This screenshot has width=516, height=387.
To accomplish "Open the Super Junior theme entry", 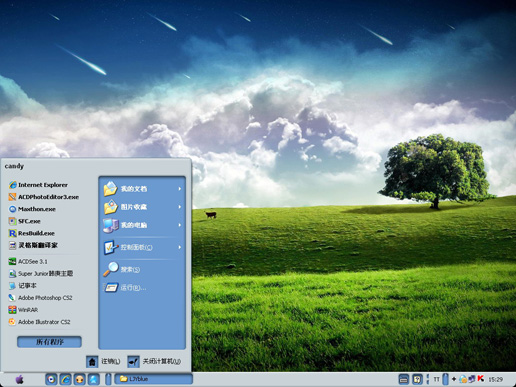I will click(41, 273).
